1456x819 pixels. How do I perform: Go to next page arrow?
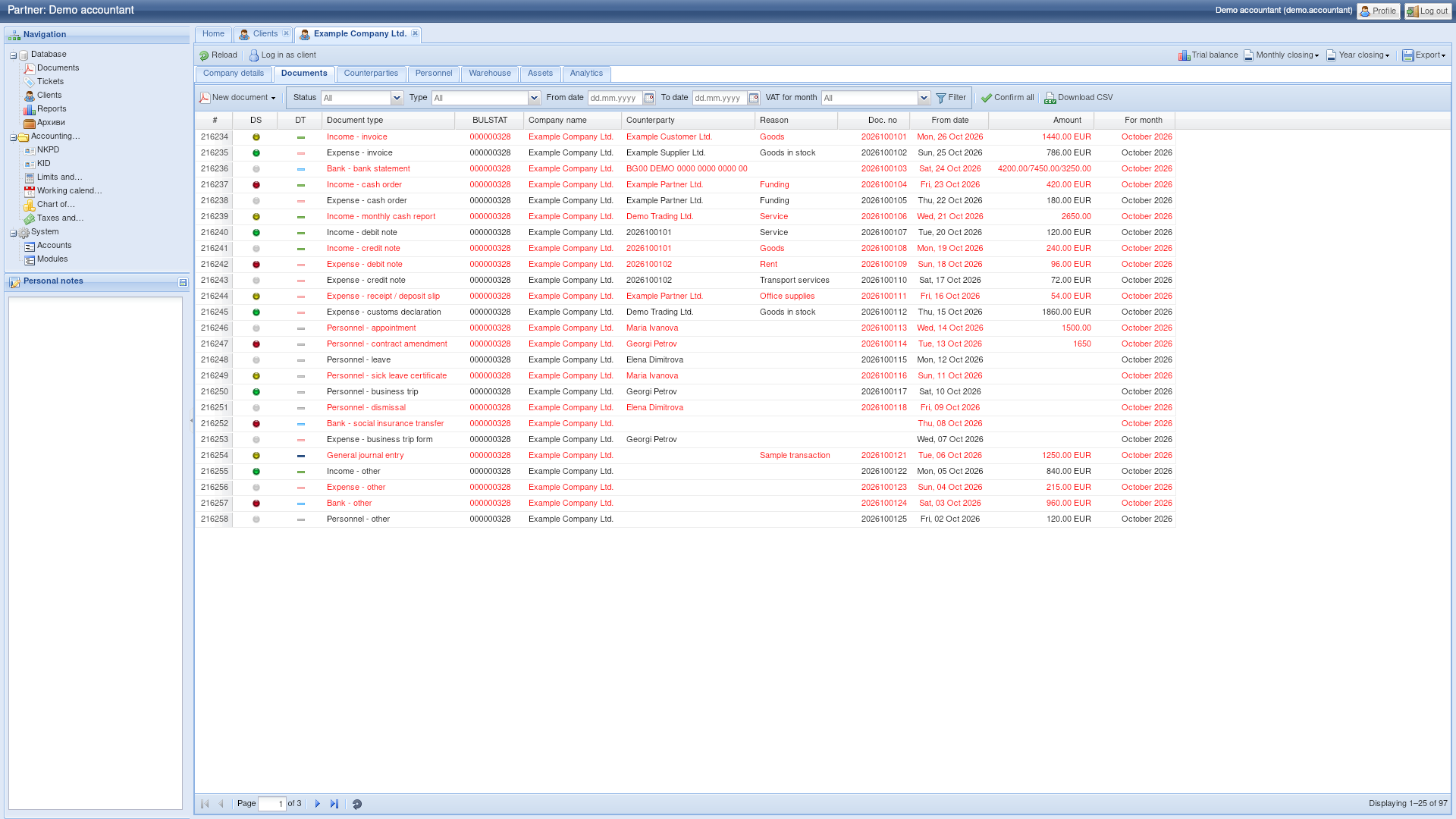coord(318,804)
